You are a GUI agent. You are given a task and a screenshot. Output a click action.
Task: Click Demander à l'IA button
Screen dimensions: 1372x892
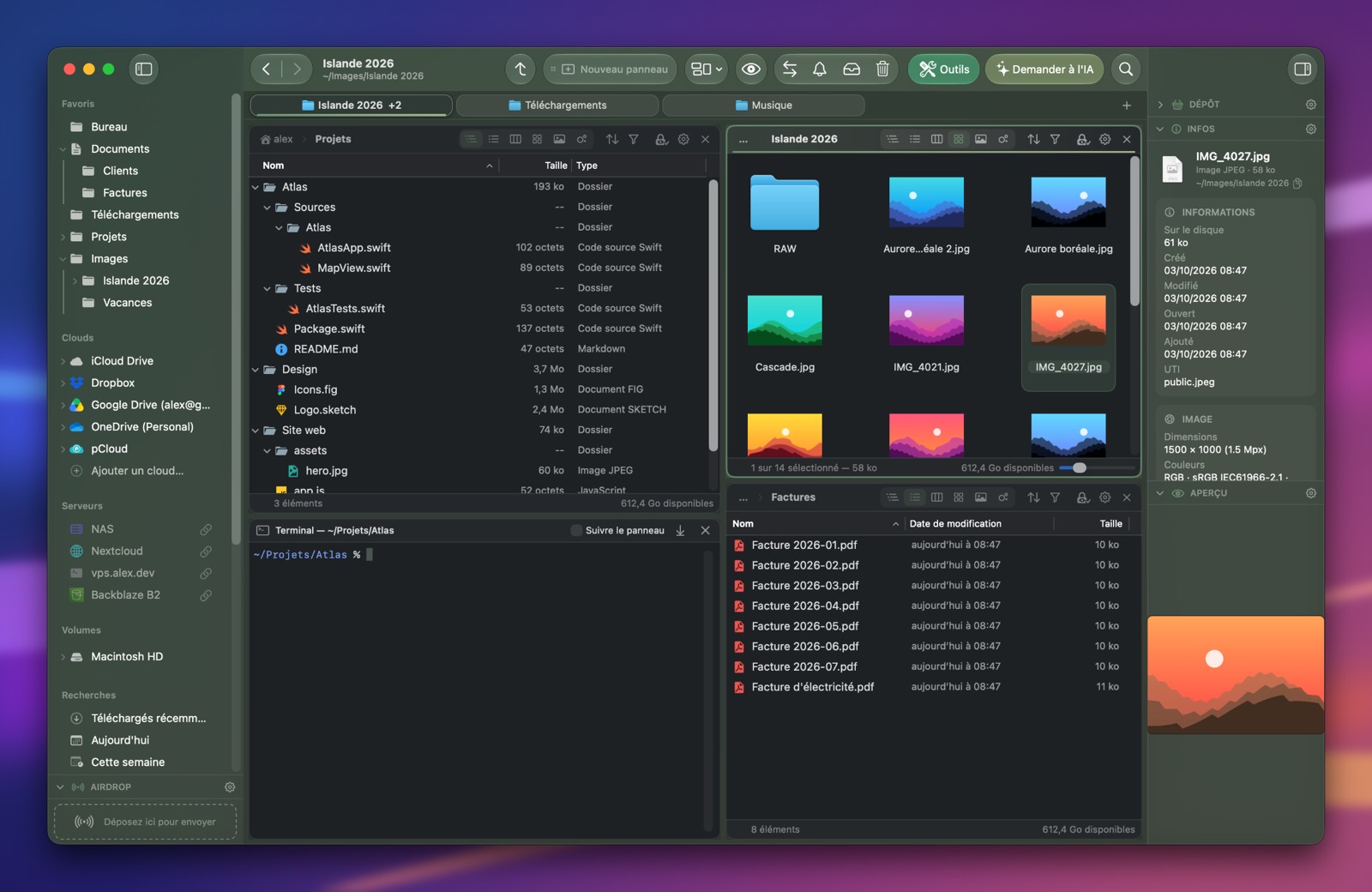pyautogui.click(x=1044, y=69)
